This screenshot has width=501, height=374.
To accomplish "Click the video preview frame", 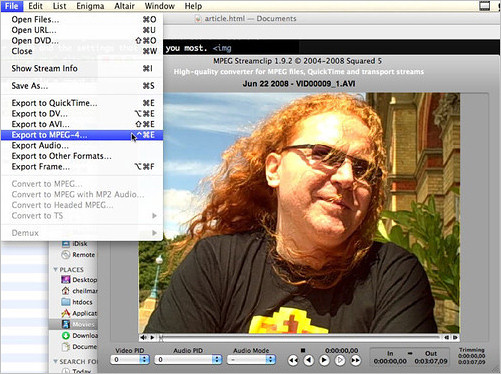I will 299,213.
